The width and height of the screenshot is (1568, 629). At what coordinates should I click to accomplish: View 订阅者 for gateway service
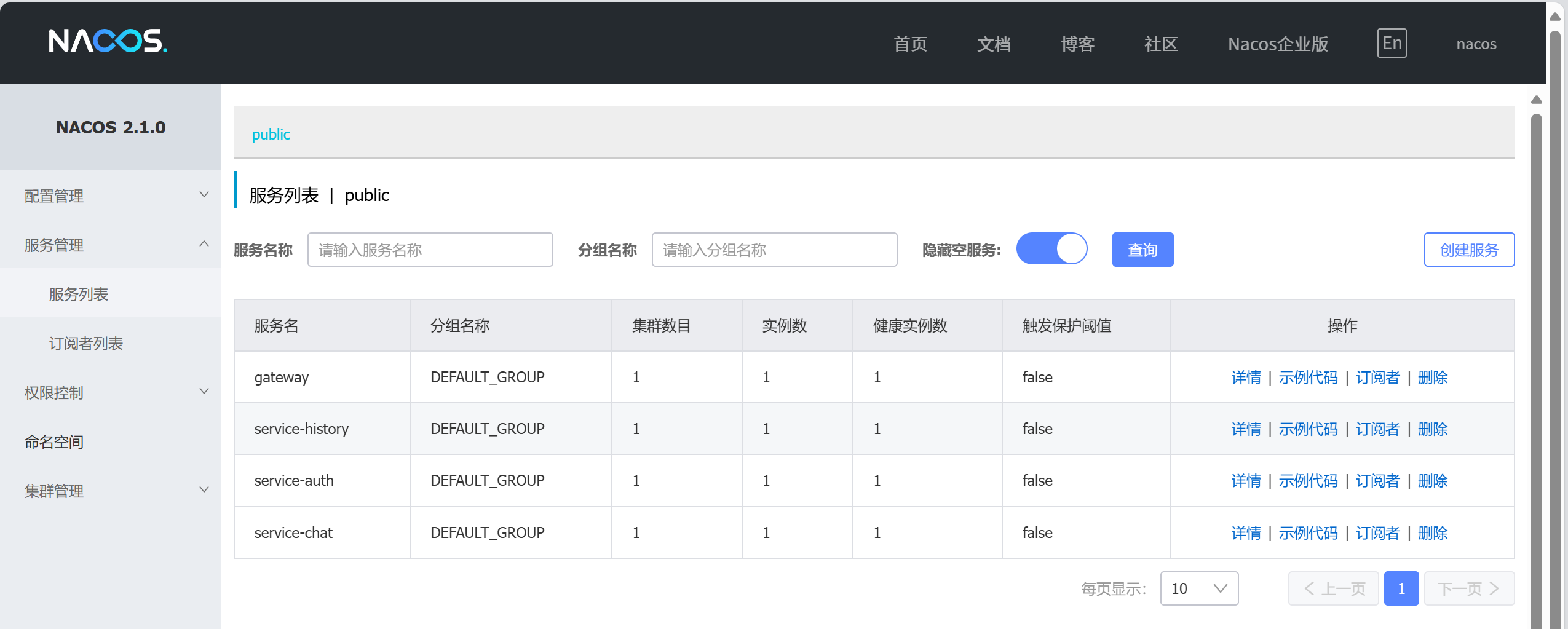point(1377,377)
